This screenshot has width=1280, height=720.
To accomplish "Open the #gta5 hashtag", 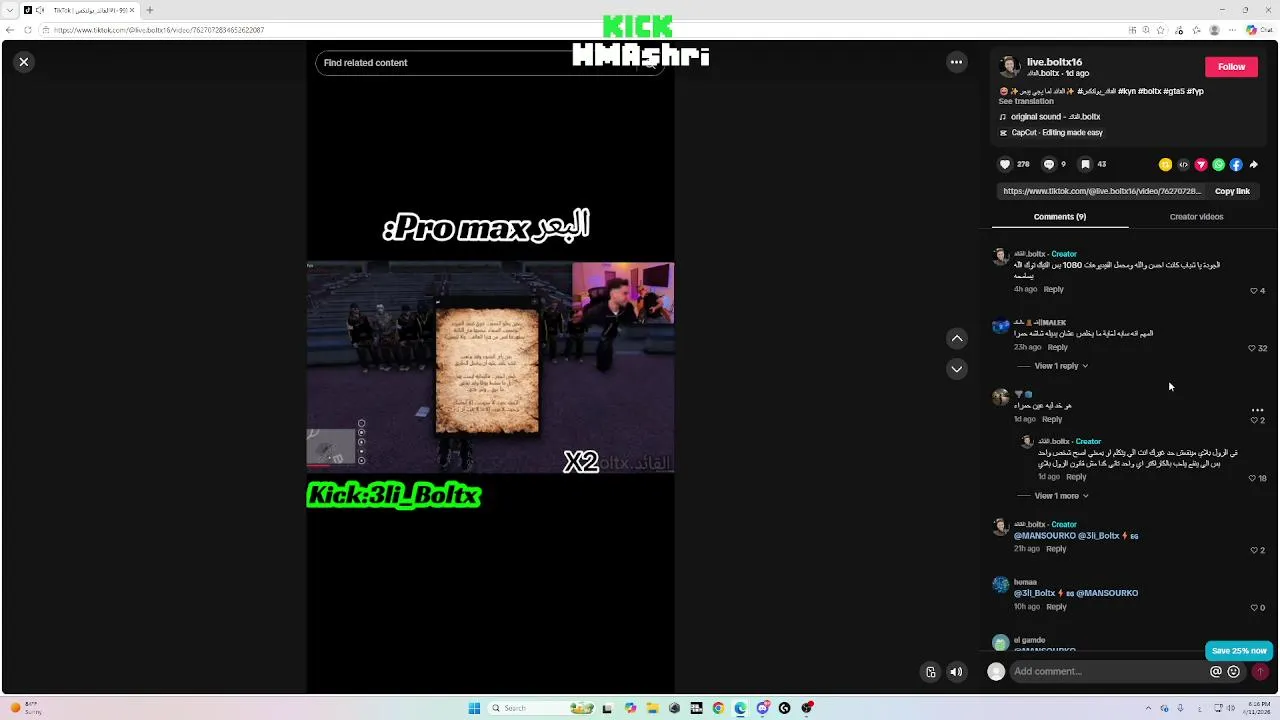I will pyautogui.click(x=1172, y=91).
